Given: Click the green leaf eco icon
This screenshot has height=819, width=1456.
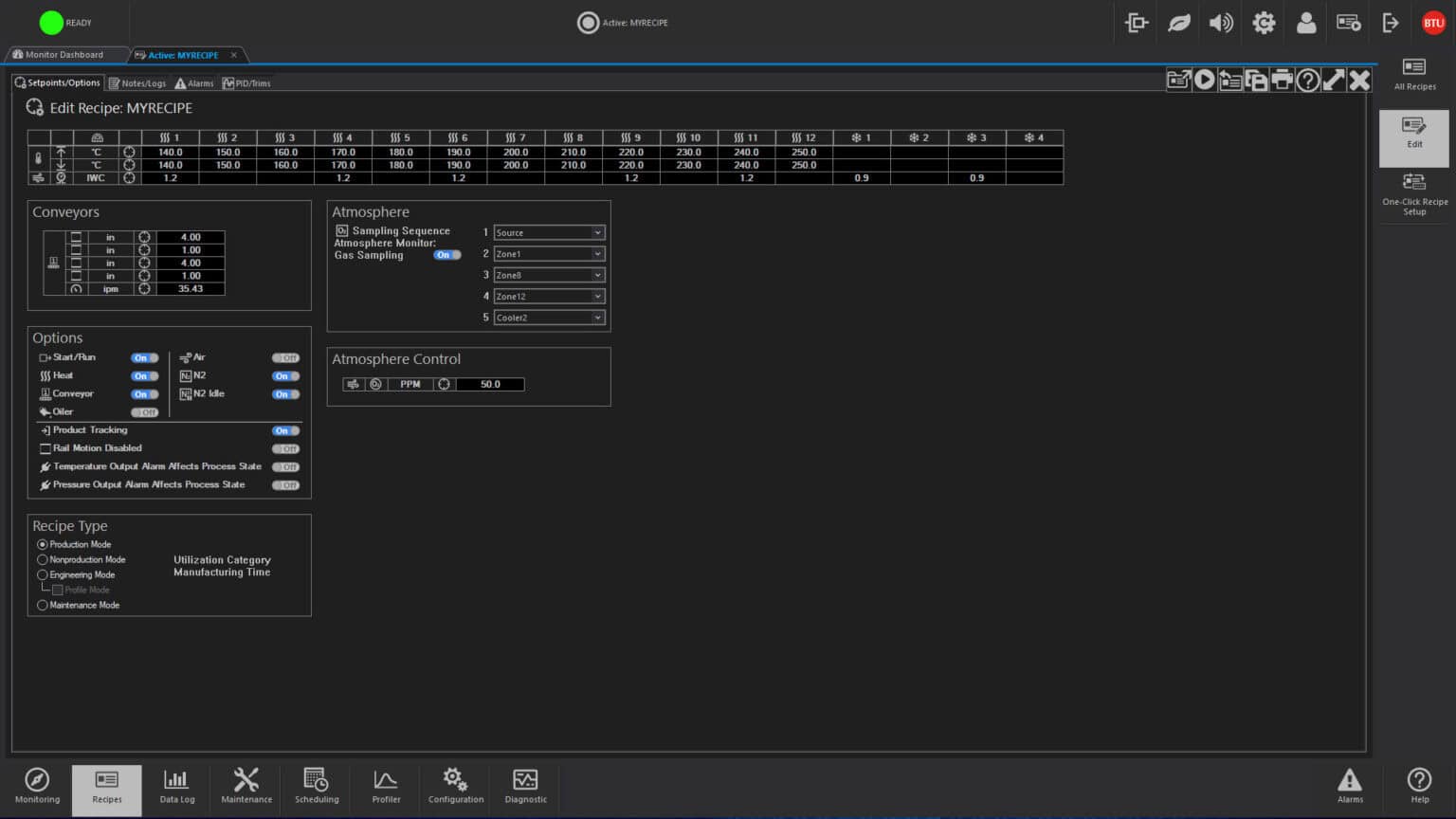Looking at the screenshot, I should pyautogui.click(x=1178, y=23).
